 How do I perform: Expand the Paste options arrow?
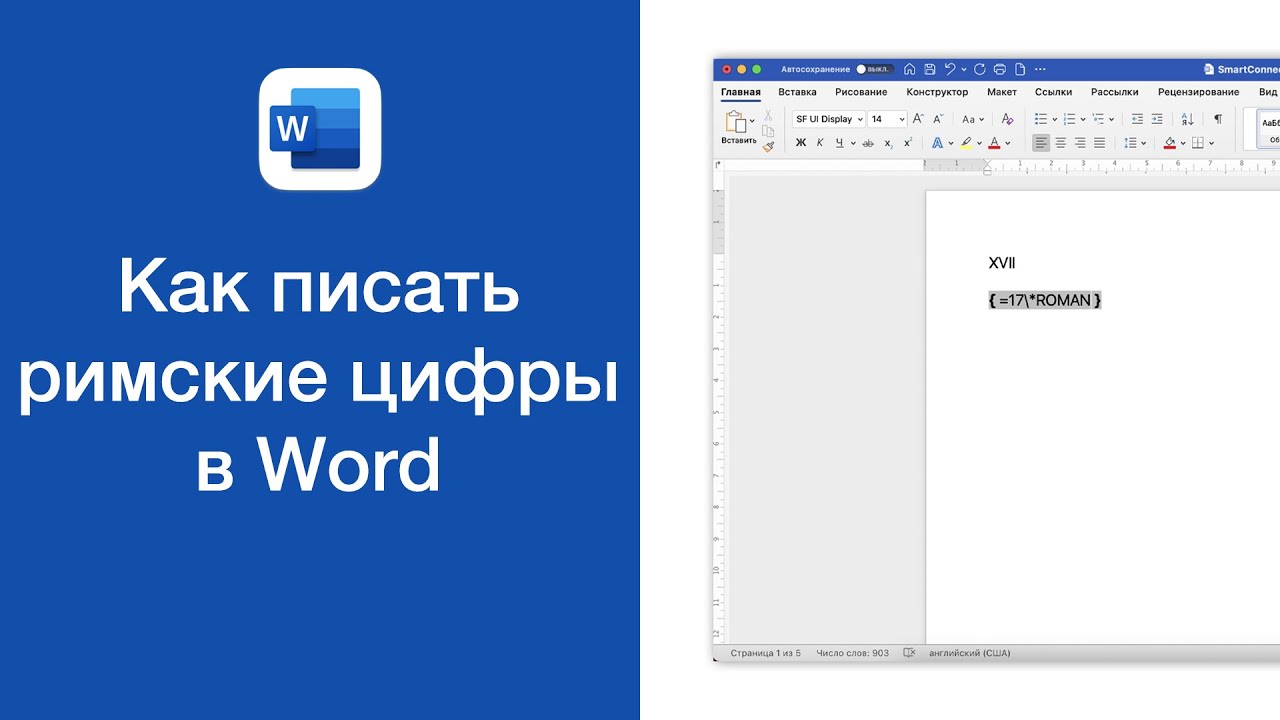click(x=752, y=121)
